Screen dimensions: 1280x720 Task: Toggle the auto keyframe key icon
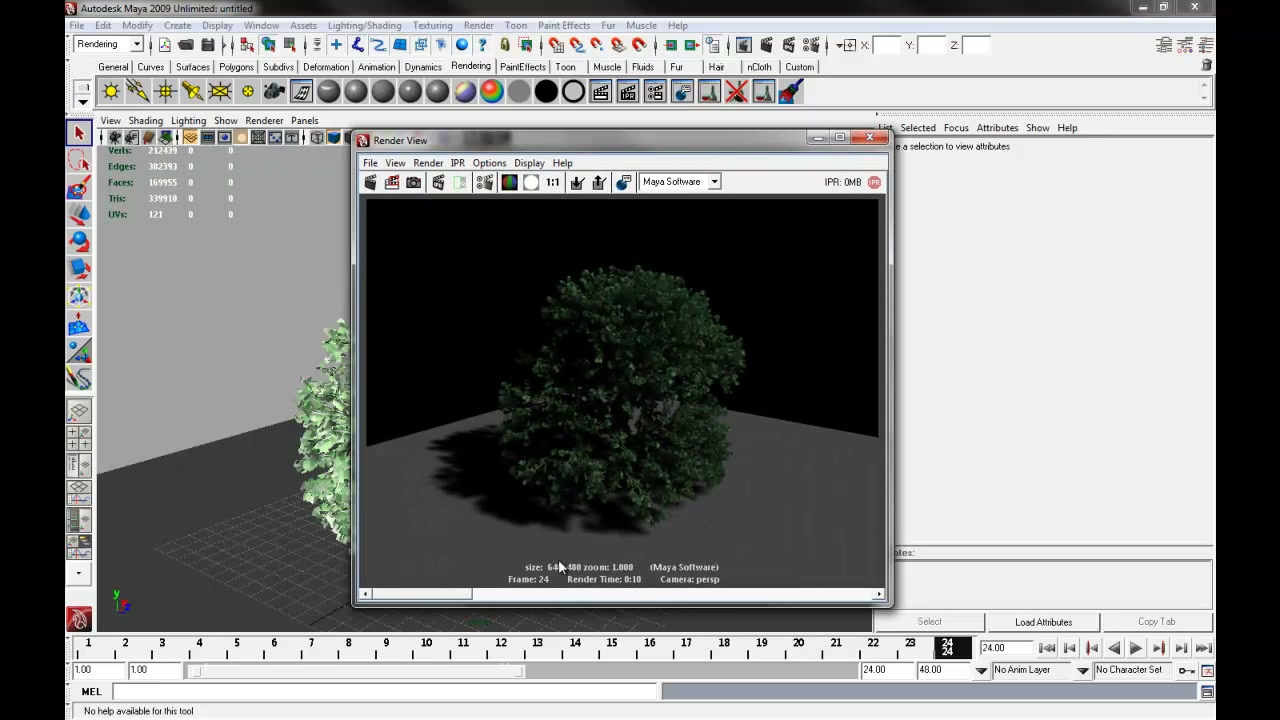click(x=1186, y=670)
